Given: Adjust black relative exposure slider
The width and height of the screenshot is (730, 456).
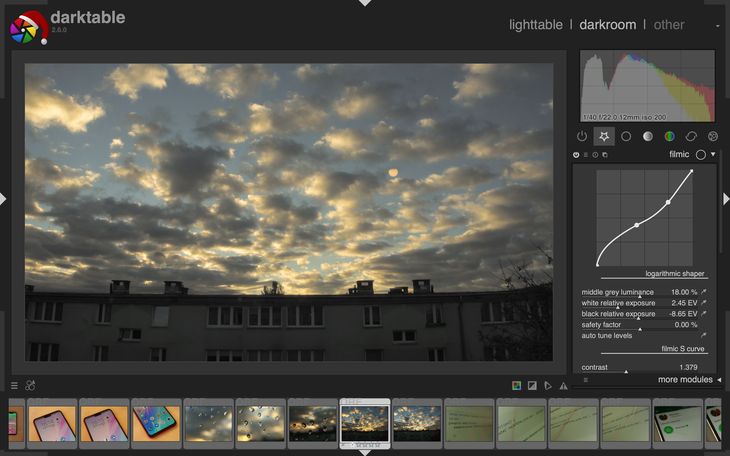Looking at the screenshot, I should click(x=640, y=314).
